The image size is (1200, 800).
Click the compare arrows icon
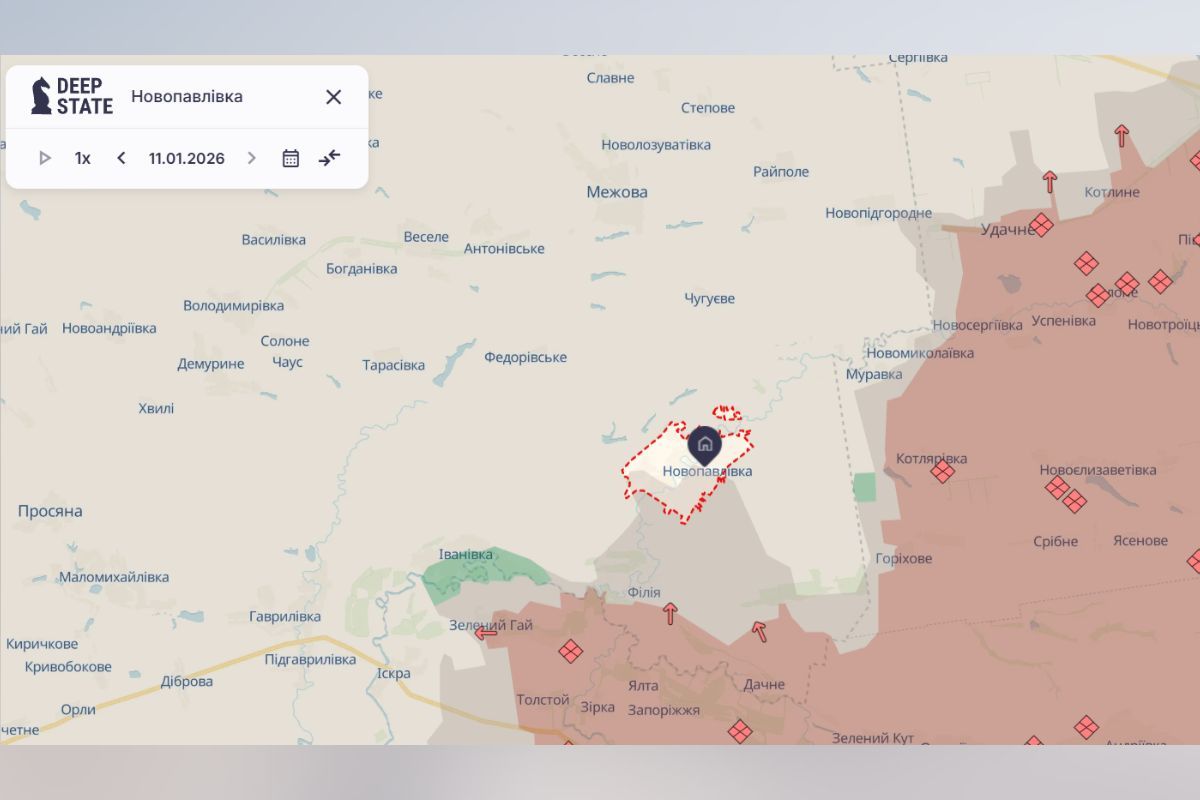click(330, 158)
